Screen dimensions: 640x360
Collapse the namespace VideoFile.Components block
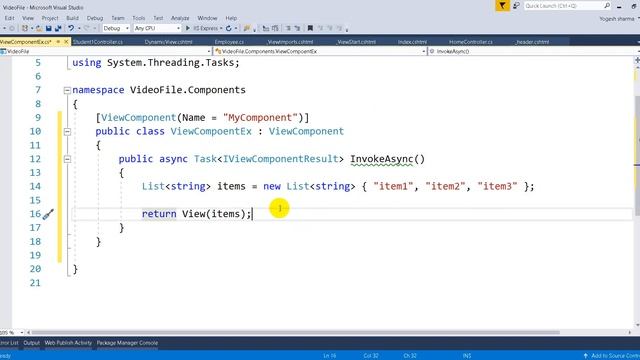tap(67, 90)
